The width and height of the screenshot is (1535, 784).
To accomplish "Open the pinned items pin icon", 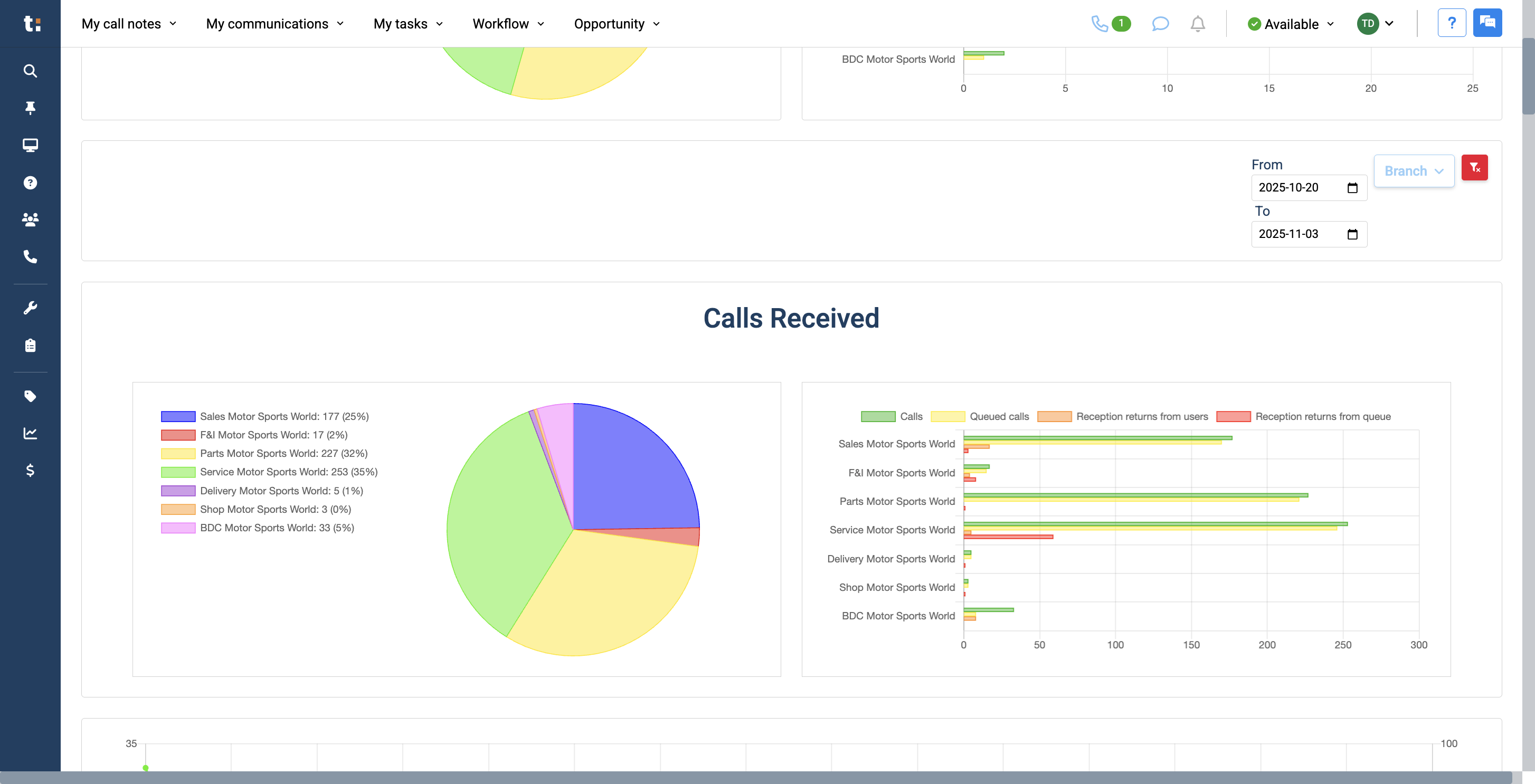I will click(30, 108).
